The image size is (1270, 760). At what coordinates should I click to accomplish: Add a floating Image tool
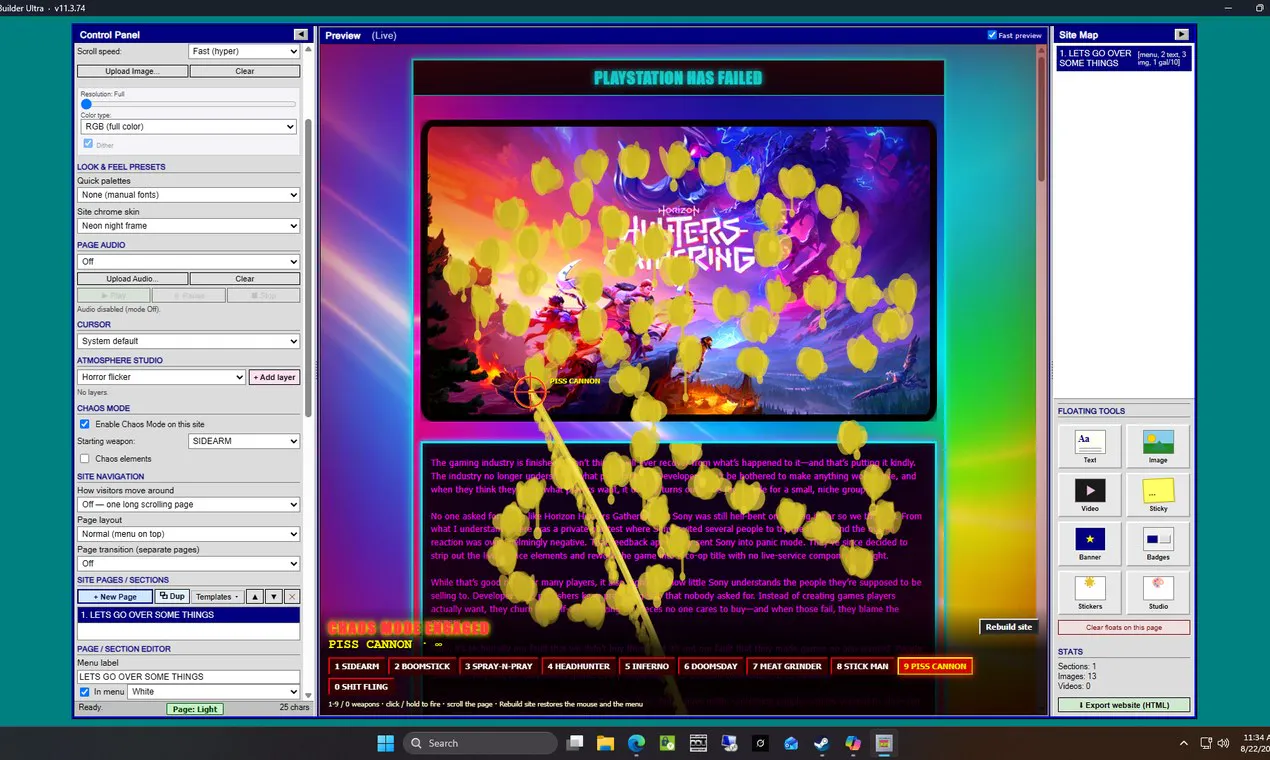1158,445
